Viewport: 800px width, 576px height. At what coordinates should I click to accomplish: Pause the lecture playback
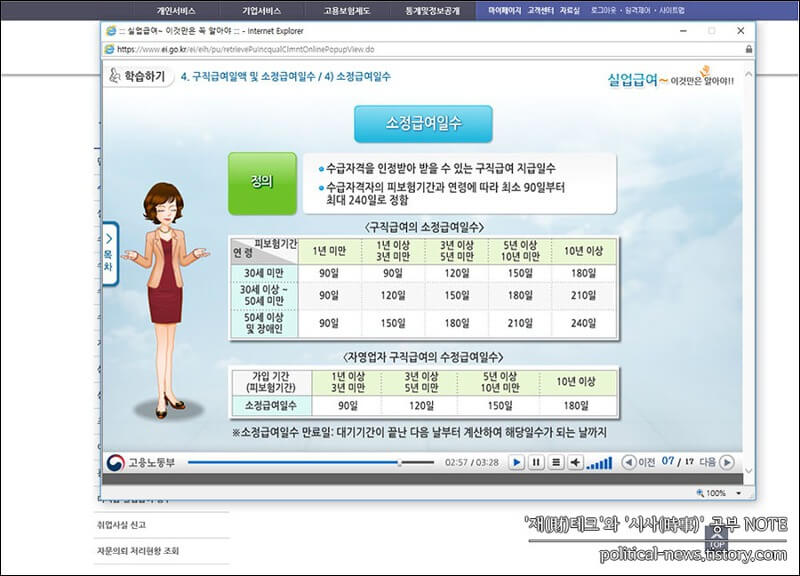click(536, 462)
